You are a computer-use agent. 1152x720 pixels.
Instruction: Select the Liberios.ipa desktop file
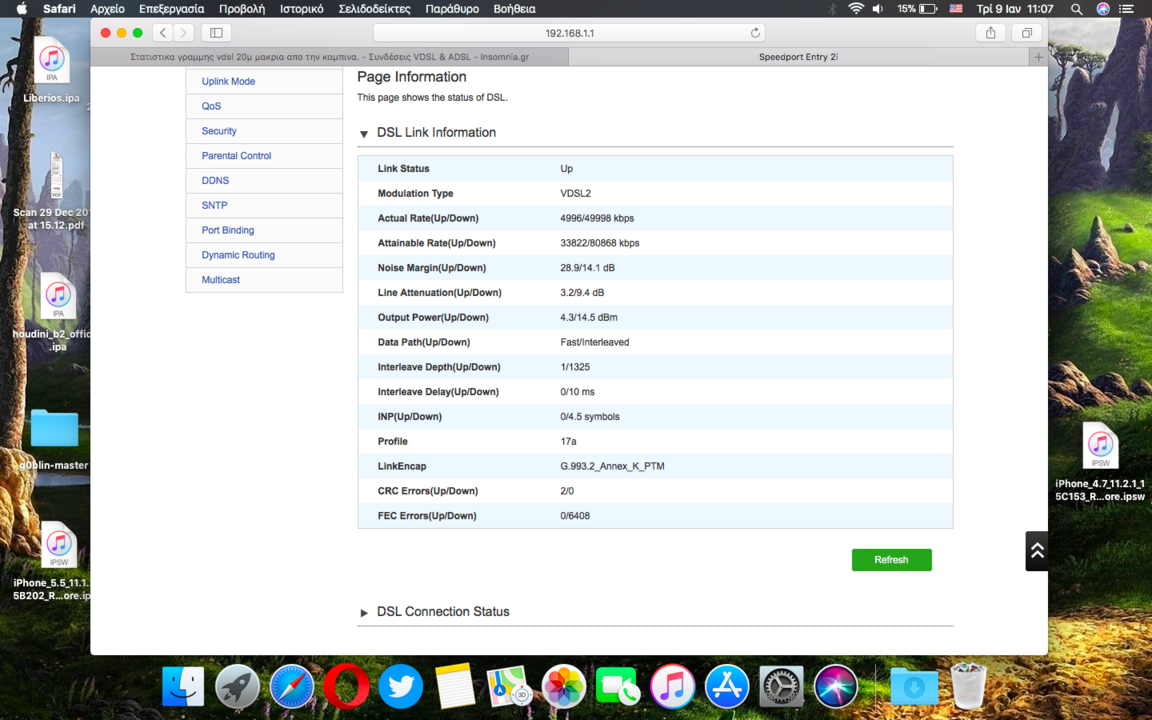pos(51,70)
